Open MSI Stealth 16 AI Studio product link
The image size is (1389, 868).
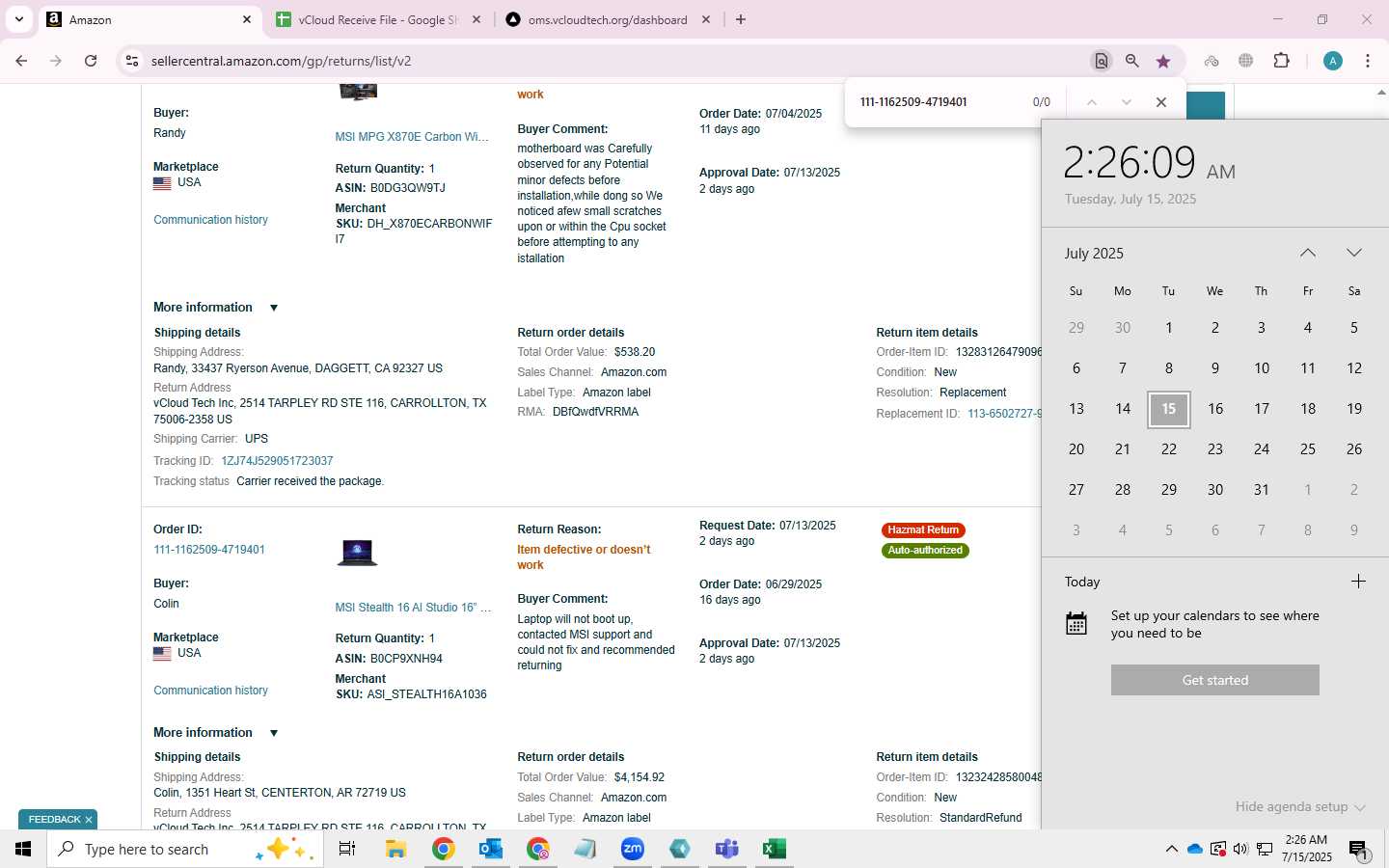(x=413, y=608)
